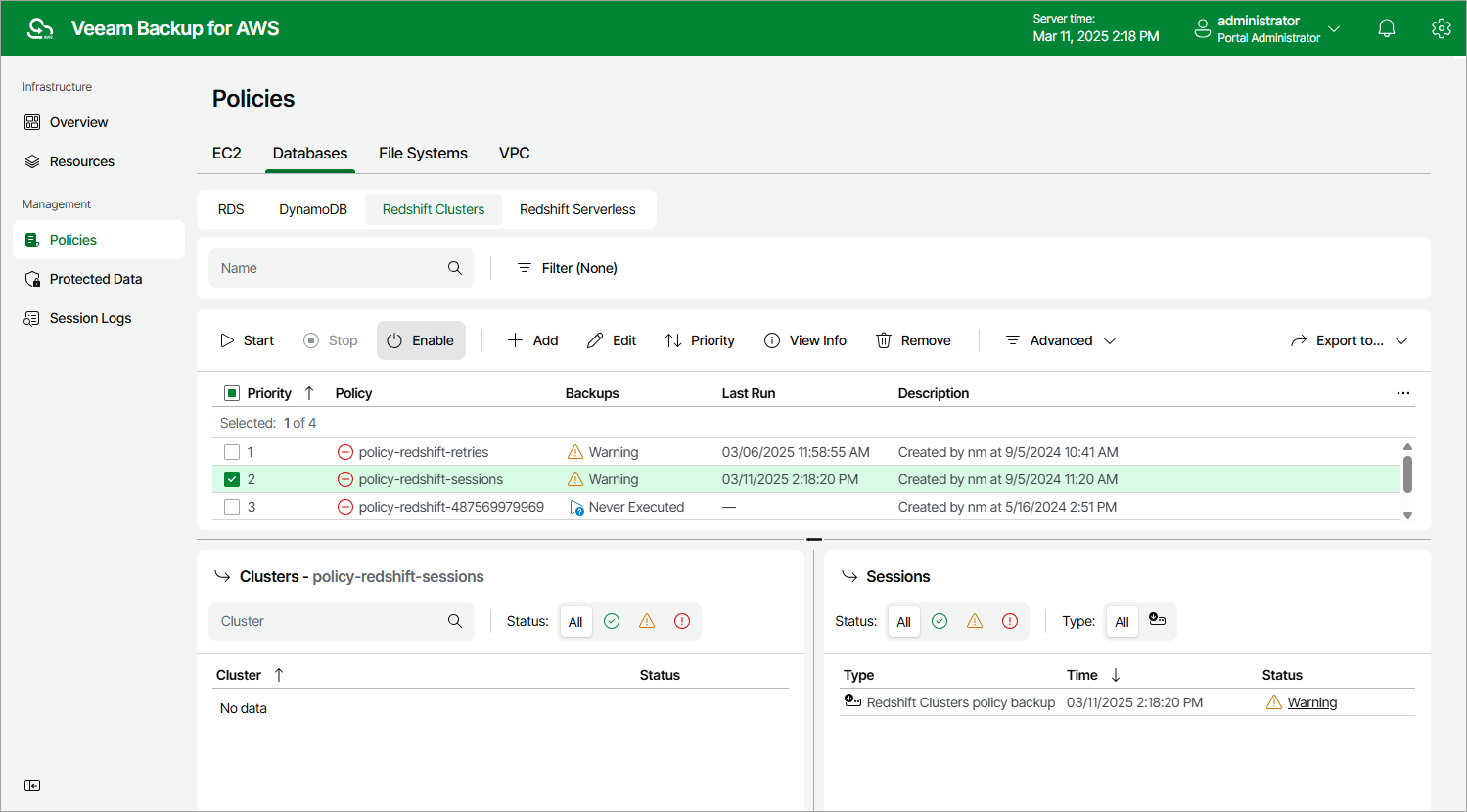Focus the Cluster search input field

[x=342, y=621]
